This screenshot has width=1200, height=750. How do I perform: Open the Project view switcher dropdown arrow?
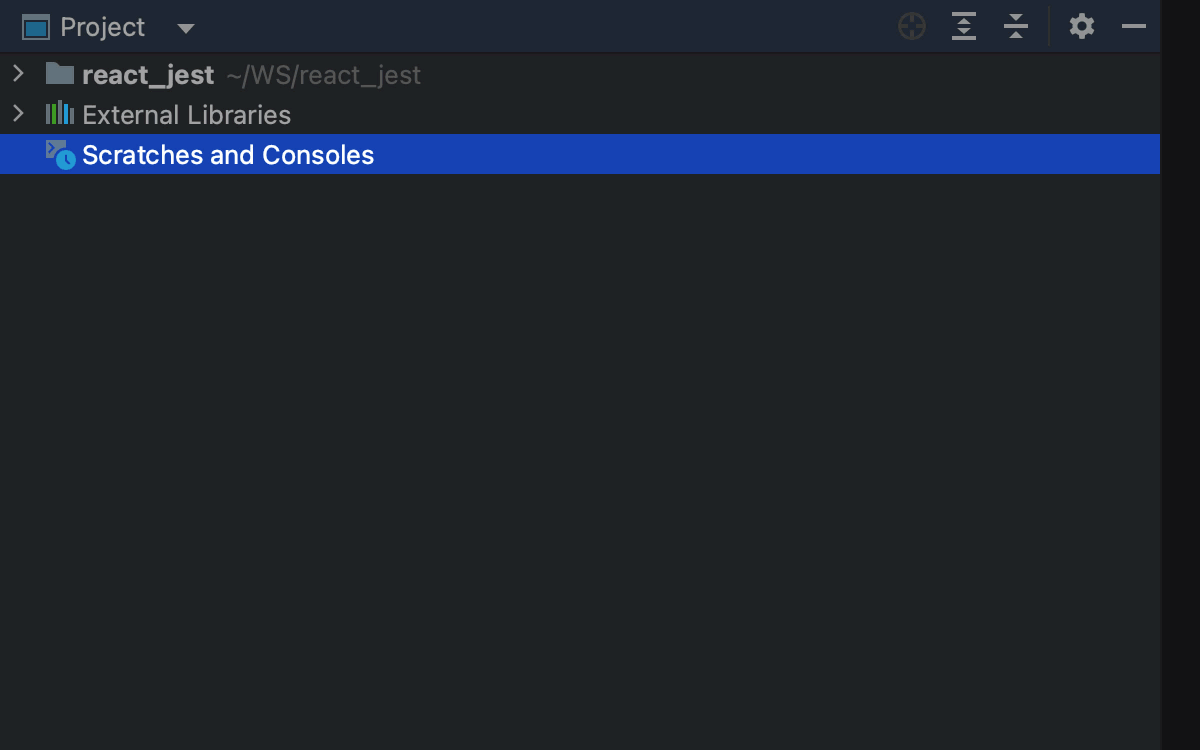(186, 28)
